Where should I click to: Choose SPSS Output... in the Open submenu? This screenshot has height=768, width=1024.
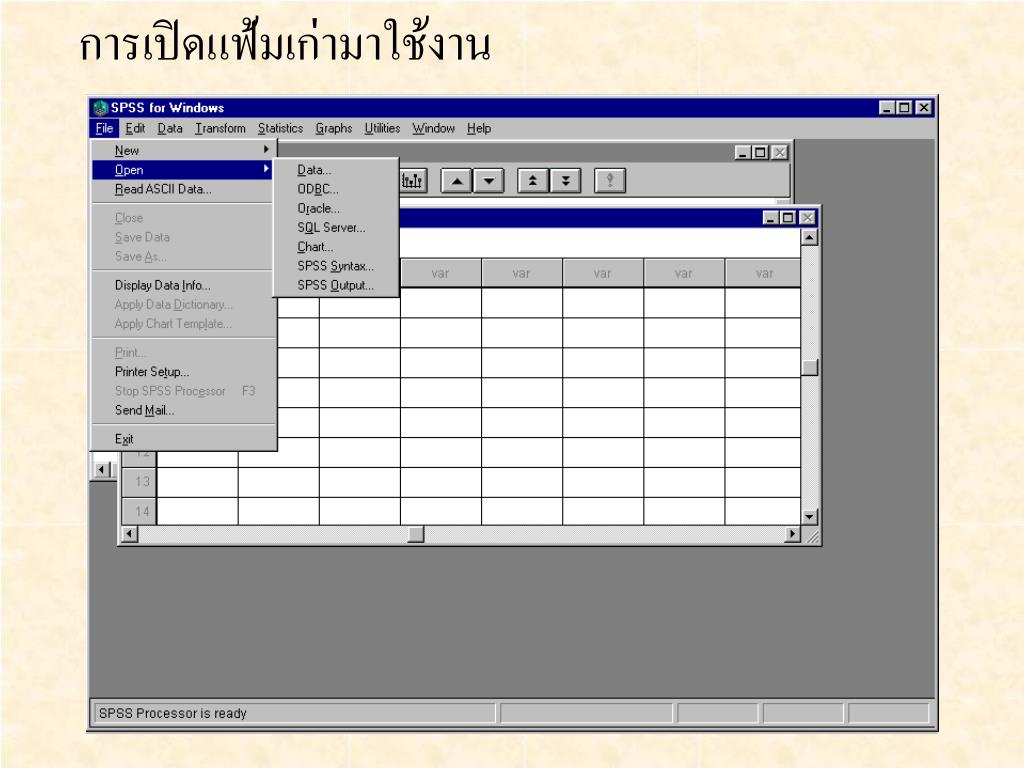tap(336, 285)
